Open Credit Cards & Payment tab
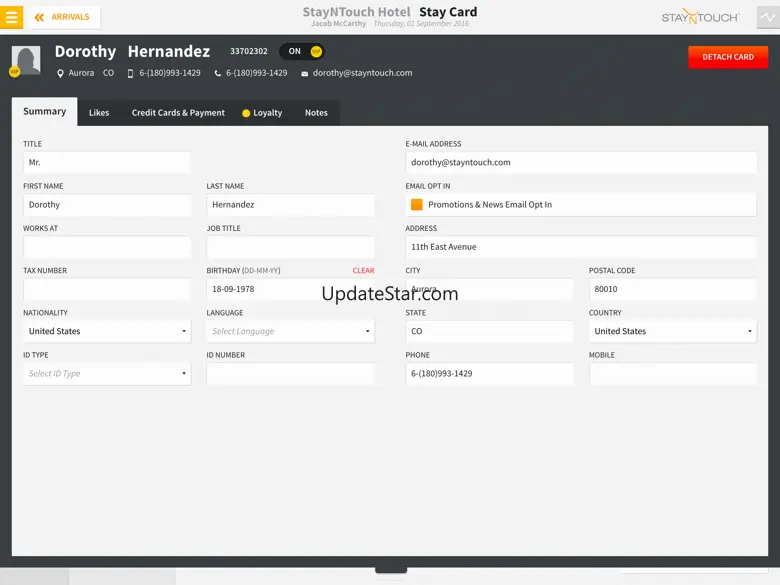The image size is (780, 585). click(178, 113)
